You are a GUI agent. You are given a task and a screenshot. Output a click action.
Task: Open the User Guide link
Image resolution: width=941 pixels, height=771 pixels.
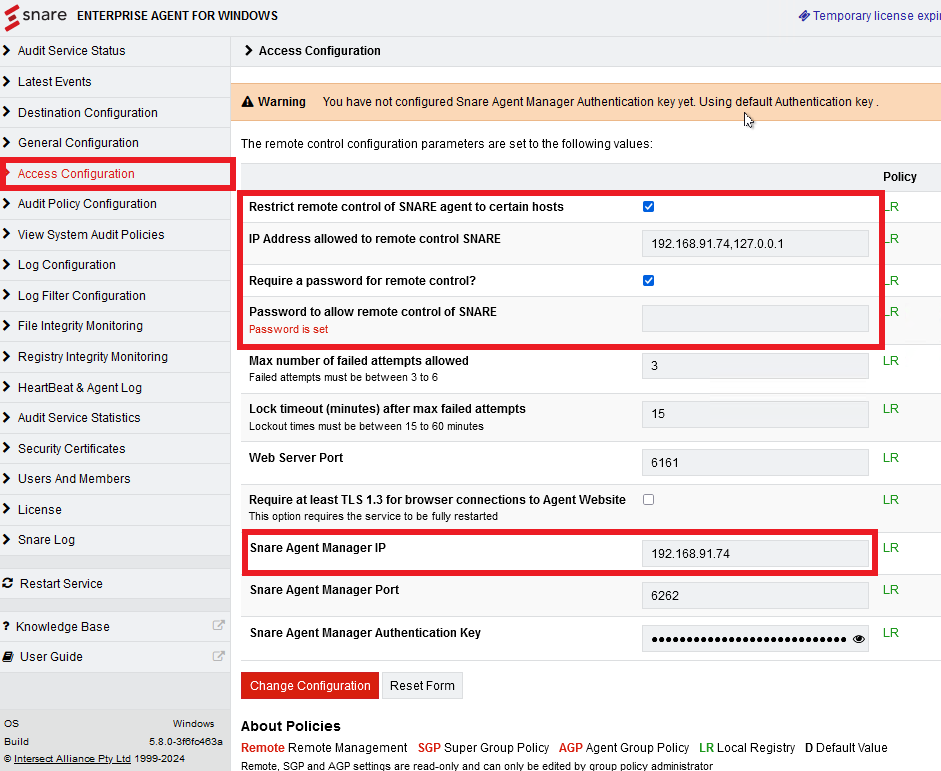click(52, 656)
